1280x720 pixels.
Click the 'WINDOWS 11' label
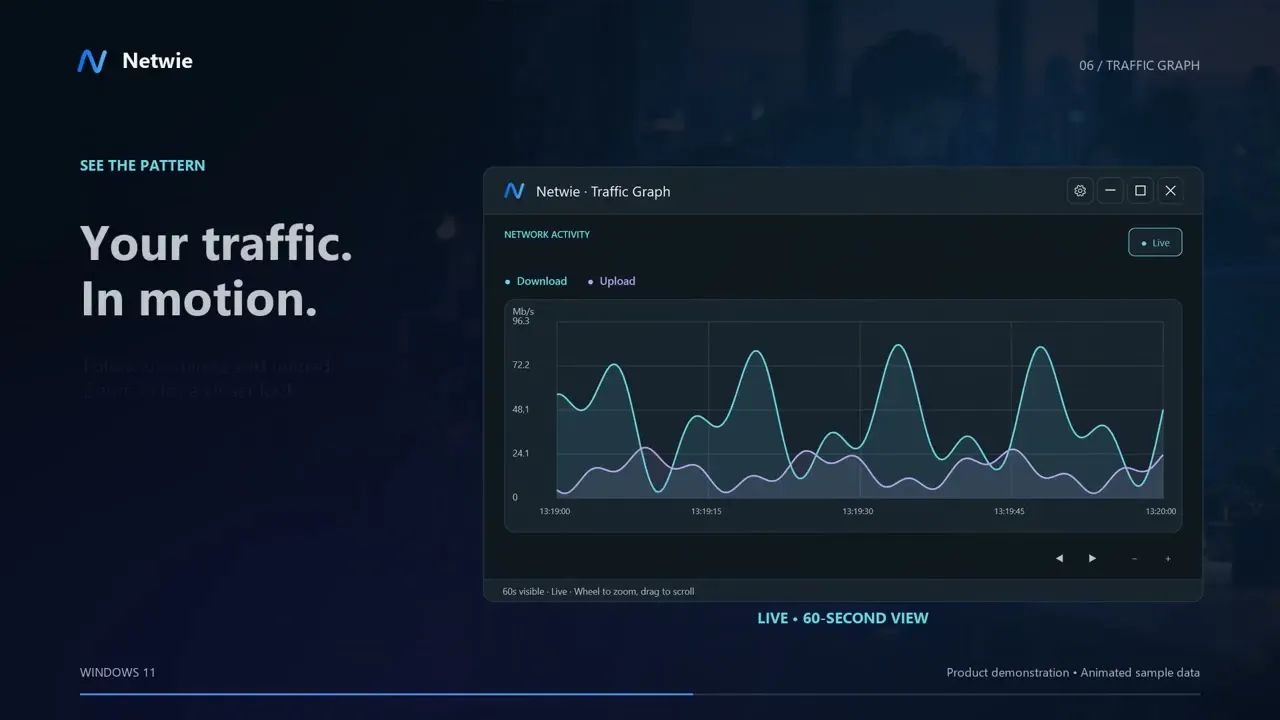[118, 673]
